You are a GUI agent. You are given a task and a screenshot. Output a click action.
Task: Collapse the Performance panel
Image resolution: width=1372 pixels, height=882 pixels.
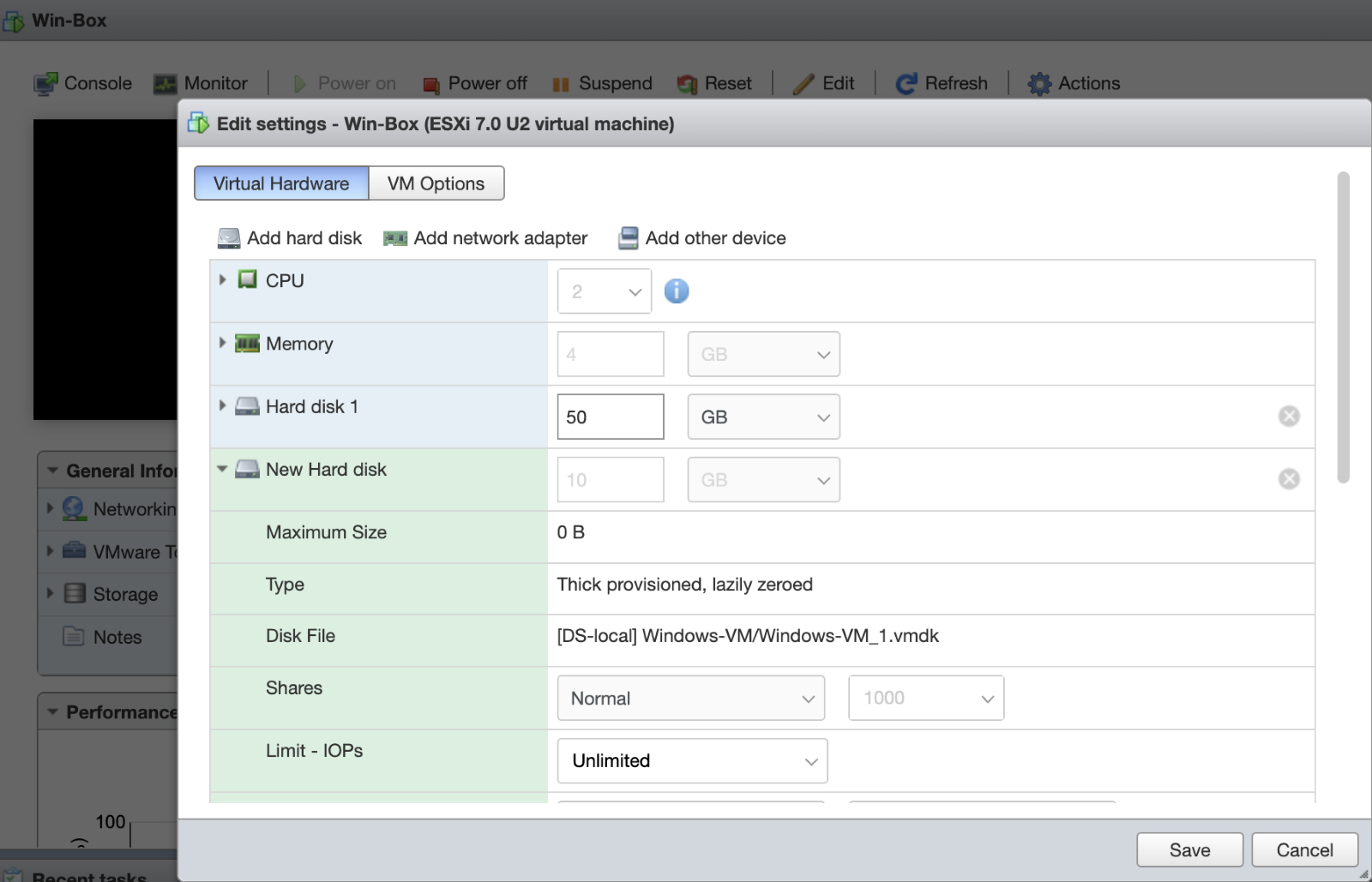point(53,712)
